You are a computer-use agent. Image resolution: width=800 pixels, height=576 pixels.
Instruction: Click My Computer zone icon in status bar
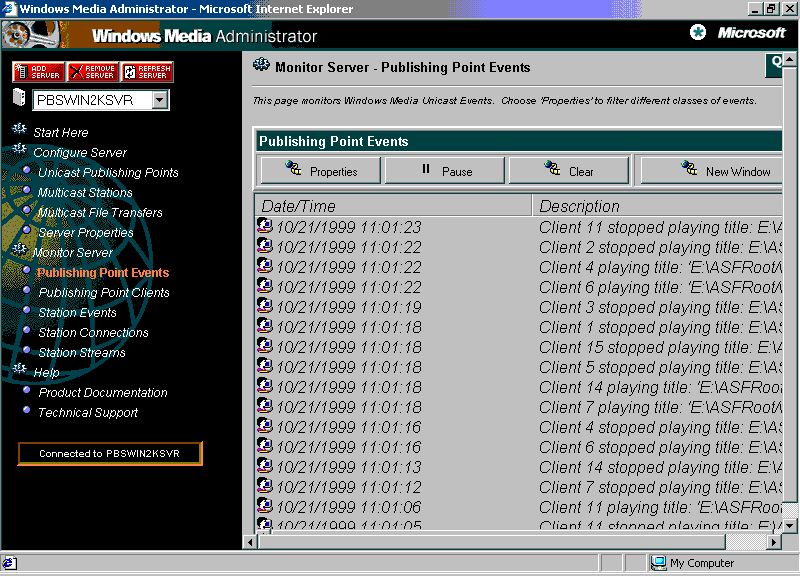tap(659, 563)
